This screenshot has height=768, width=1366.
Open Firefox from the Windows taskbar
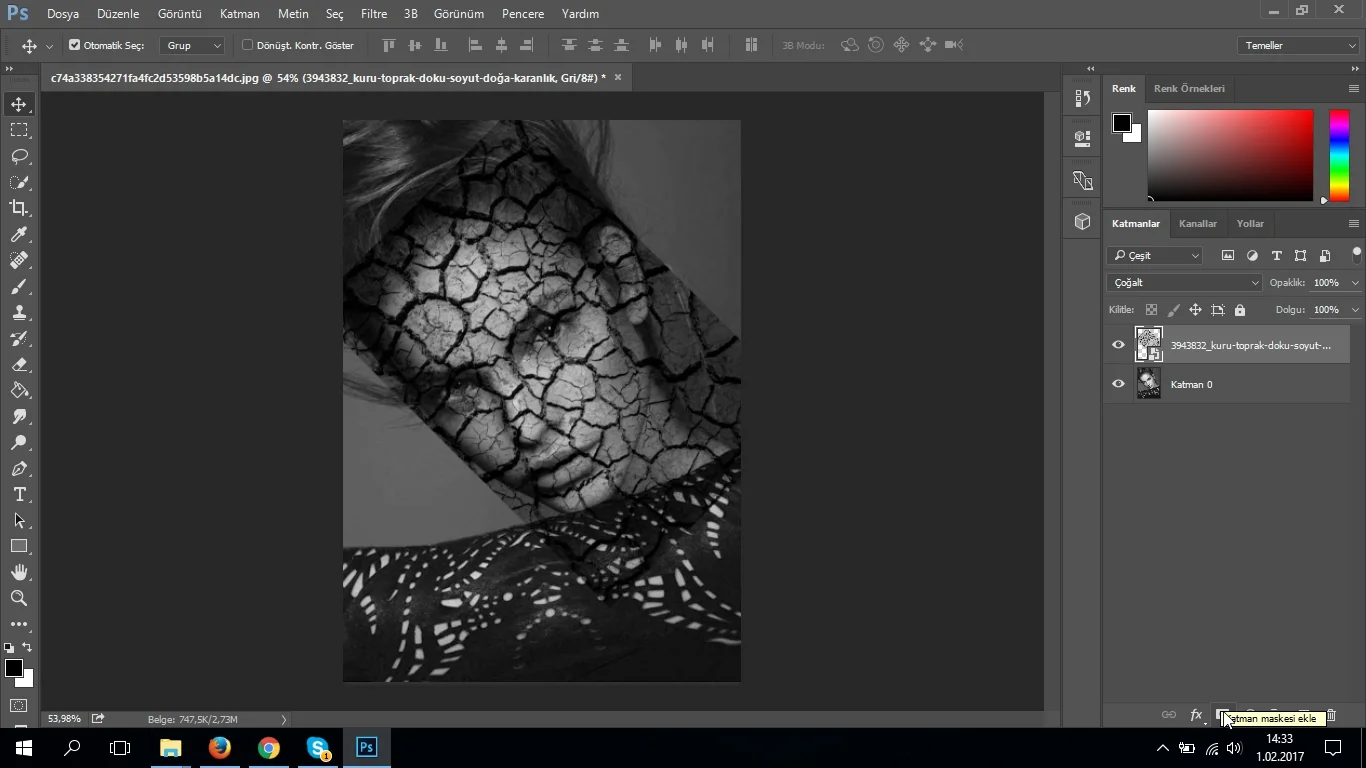[x=220, y=747]
